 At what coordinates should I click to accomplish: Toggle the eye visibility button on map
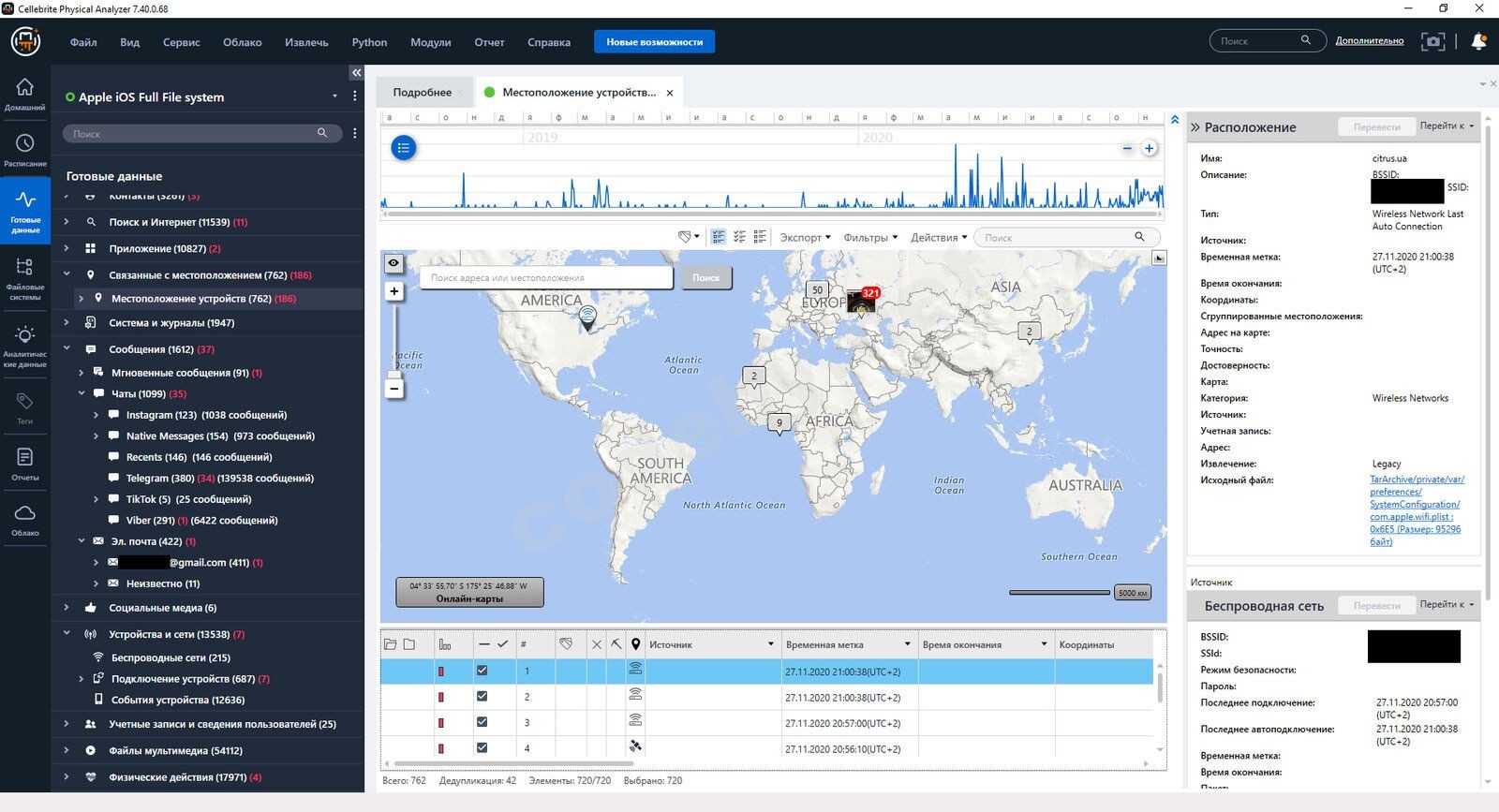click(x=393, y=263)
